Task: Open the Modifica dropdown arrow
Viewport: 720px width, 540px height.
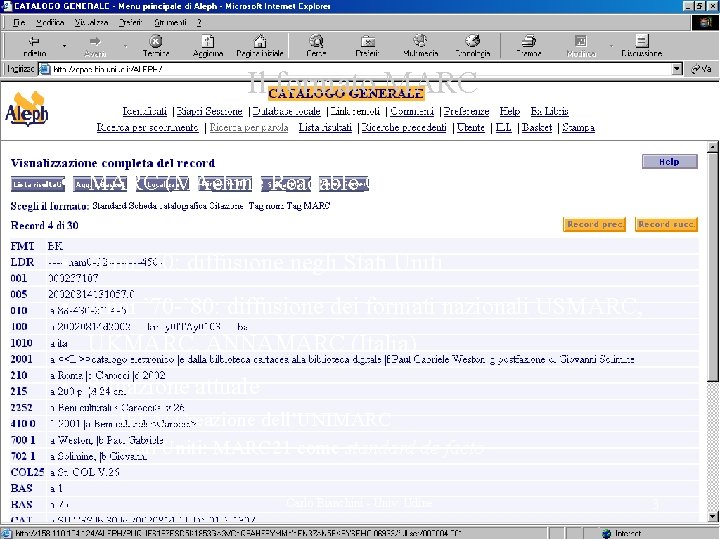Action: coord(611,45)
